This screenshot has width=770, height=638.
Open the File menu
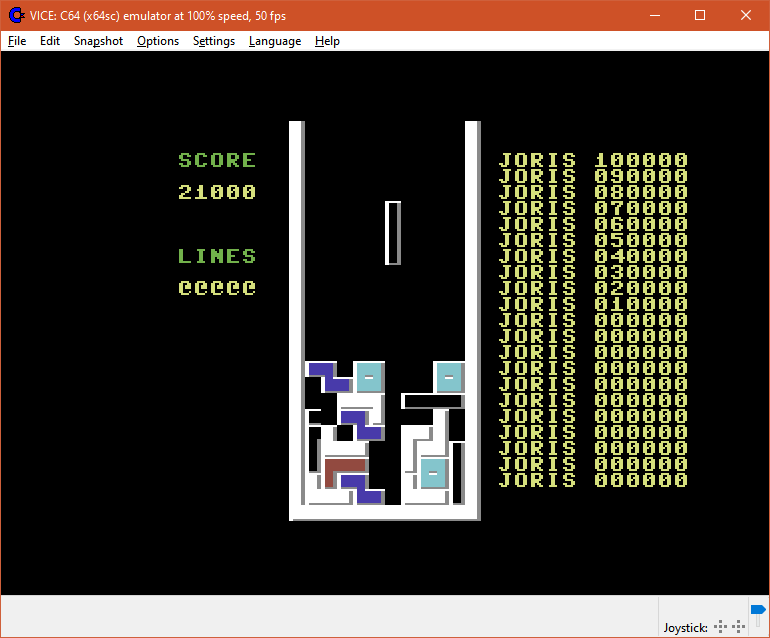pyautogui.click(x=17, y=41)
